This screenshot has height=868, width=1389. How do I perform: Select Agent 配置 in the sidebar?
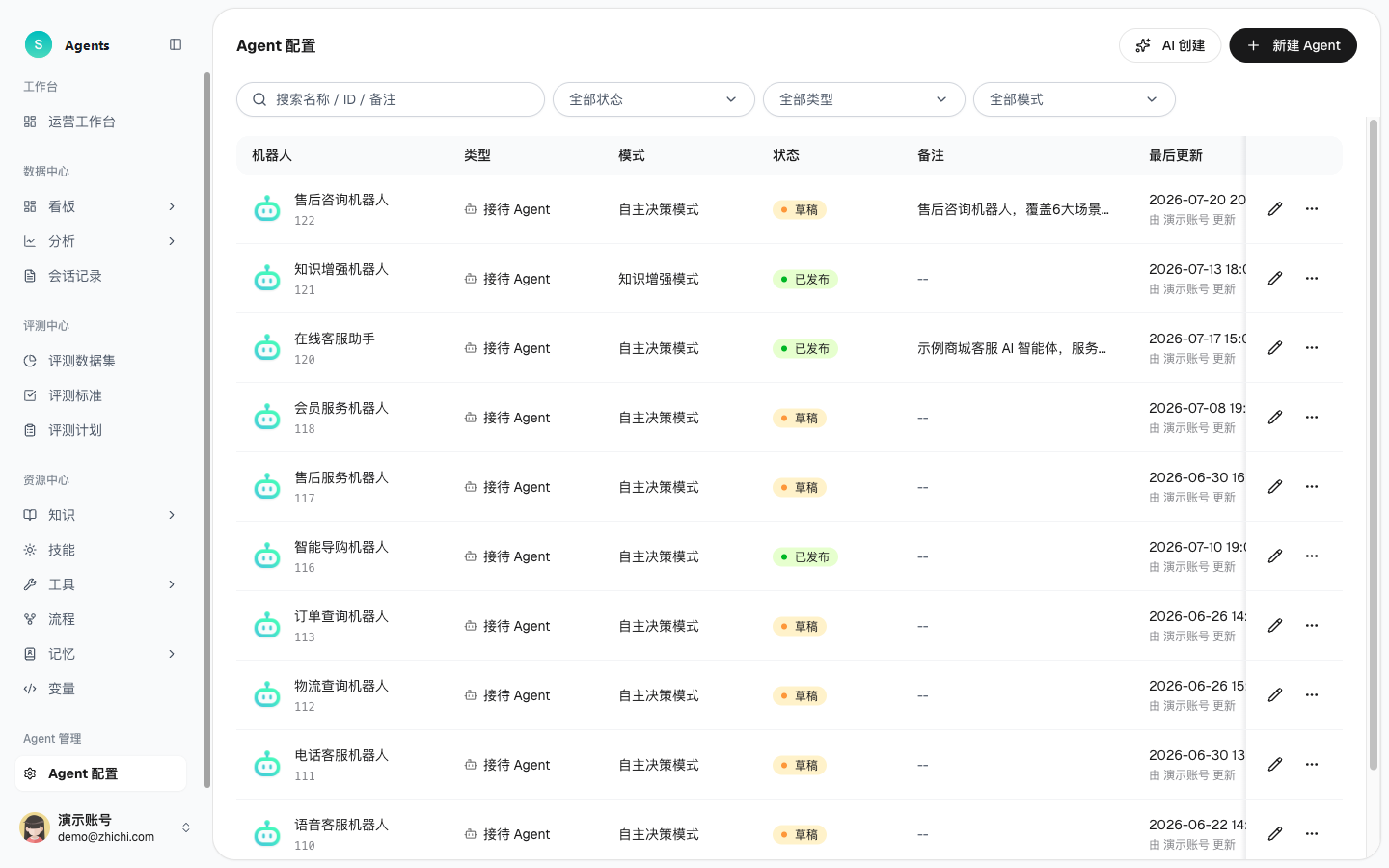coord(101,773)
